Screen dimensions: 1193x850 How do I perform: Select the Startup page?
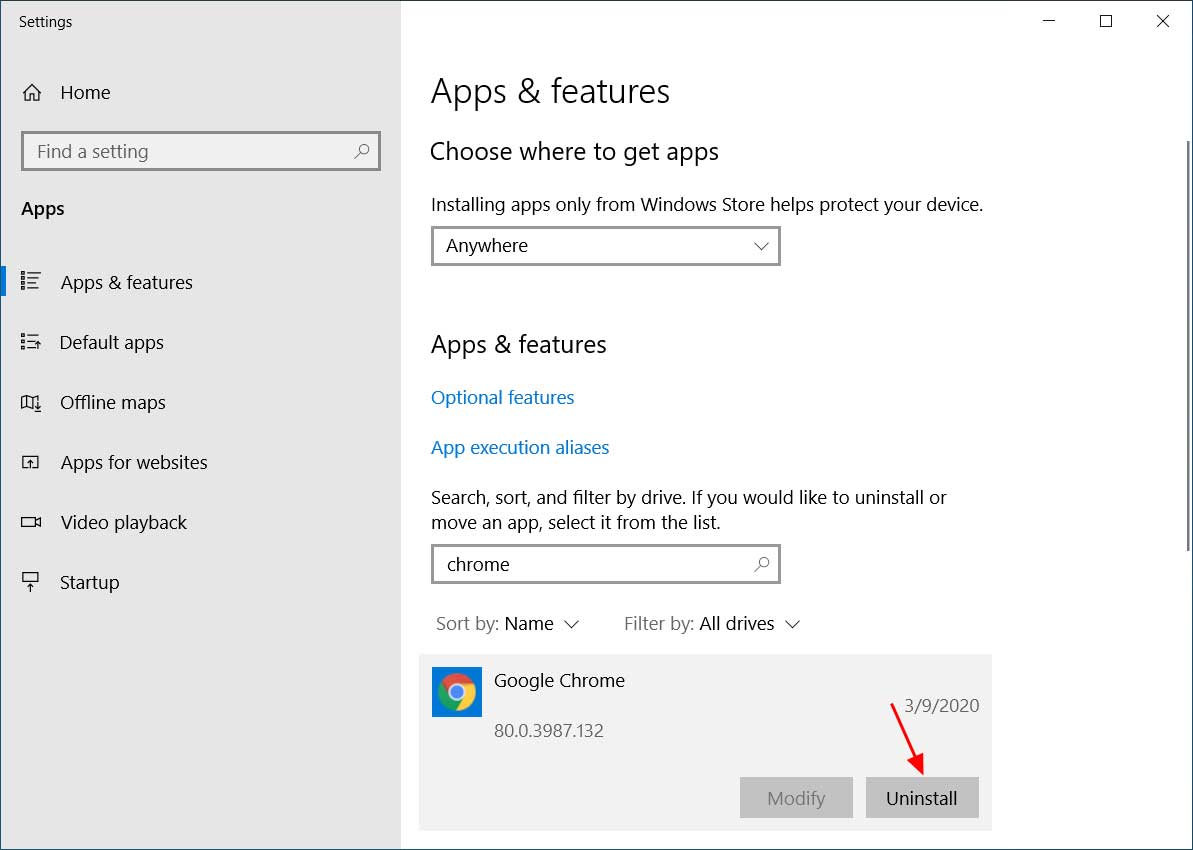pyautogui.click(x=90, y=583)
